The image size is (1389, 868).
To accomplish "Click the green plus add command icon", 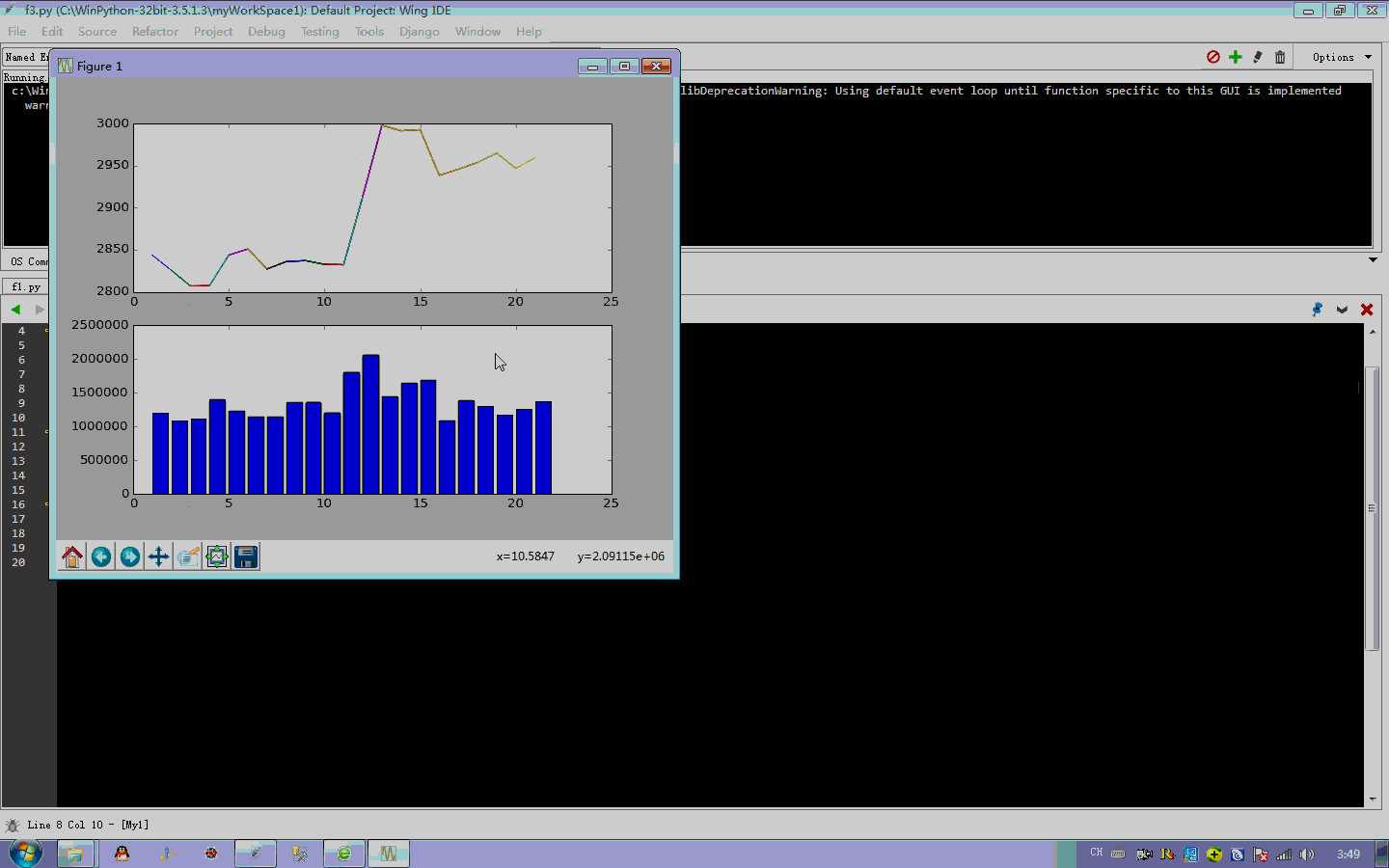I will click(1236, 57).
